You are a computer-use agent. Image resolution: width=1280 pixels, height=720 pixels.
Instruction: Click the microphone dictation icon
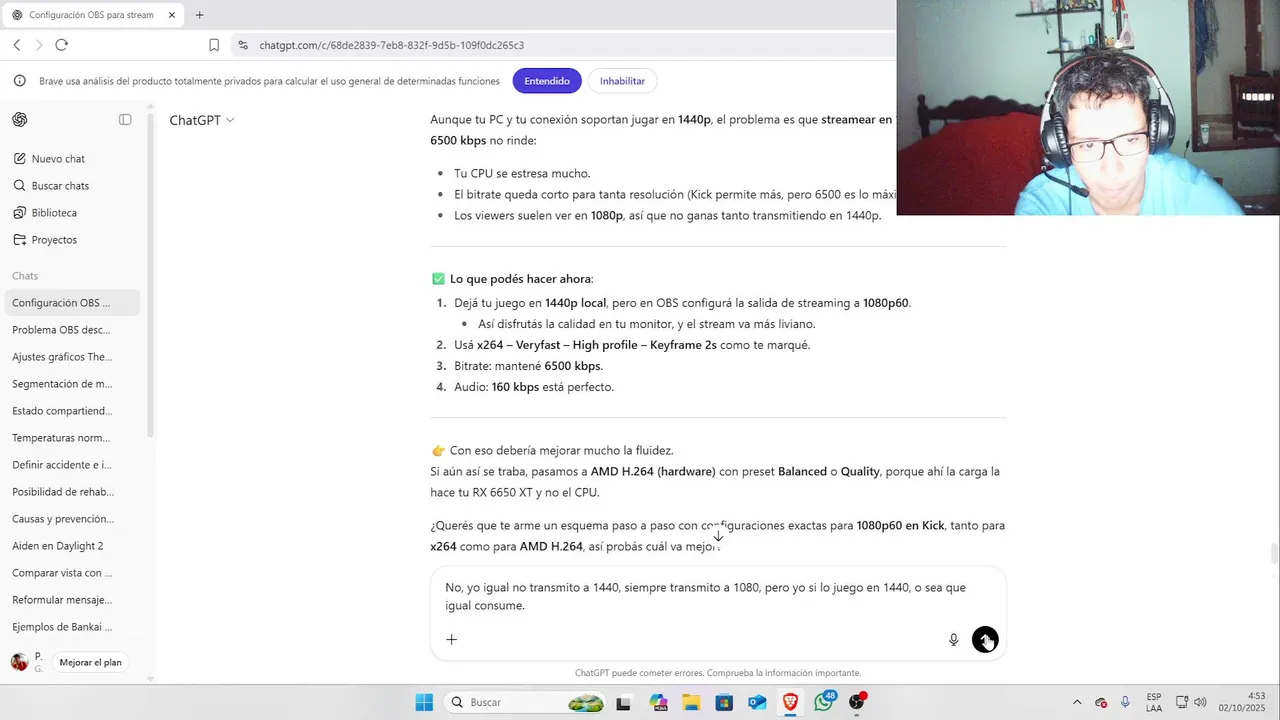pos(954,640)
